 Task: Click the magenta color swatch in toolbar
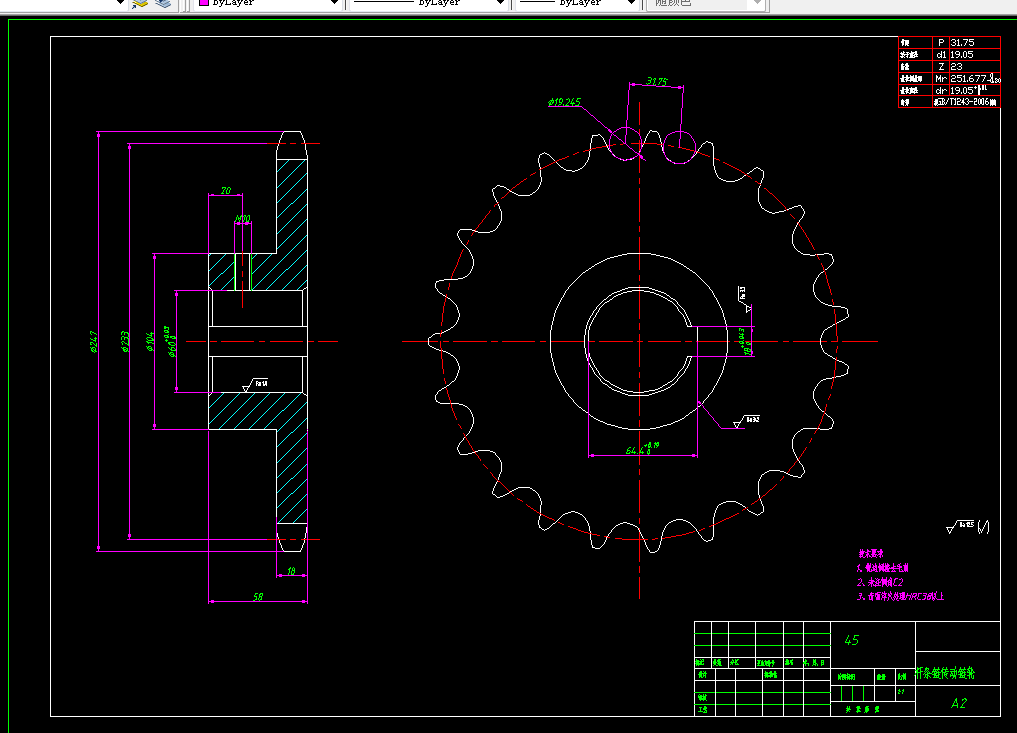pyautogui.click(x=204, y=3)
